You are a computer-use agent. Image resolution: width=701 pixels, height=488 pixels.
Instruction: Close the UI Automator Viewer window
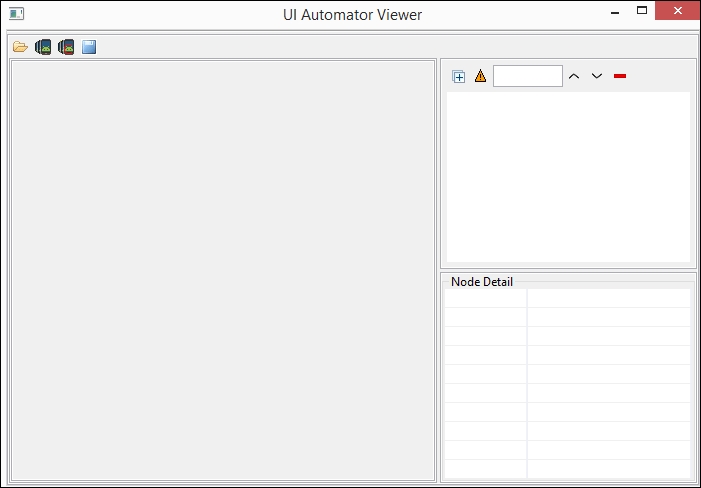[678, 11]
